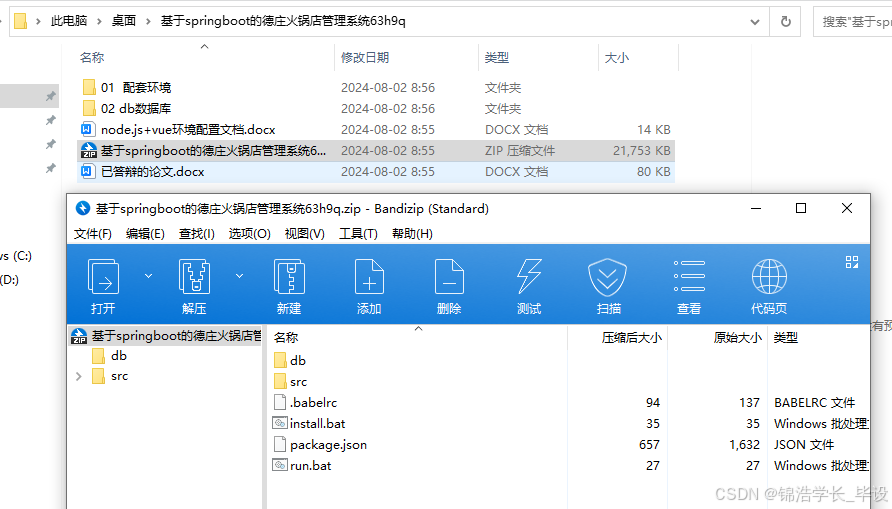The image size is (892, 509).
Task: Click the Add (添加) files icon
Action: tap(369, 276)
